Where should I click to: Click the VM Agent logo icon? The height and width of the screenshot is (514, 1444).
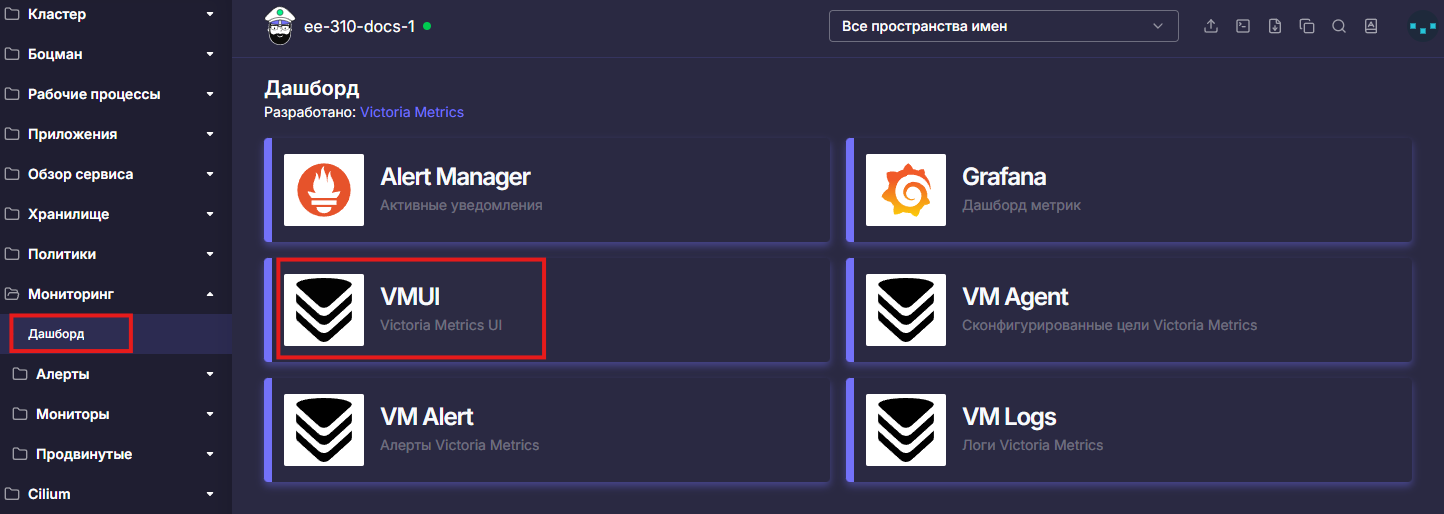[906, 310]
